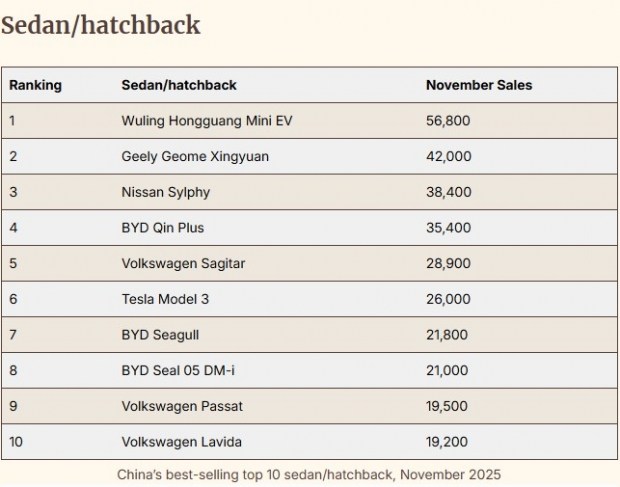Click the Nissan Sylphy entry

tap(165, 192)
